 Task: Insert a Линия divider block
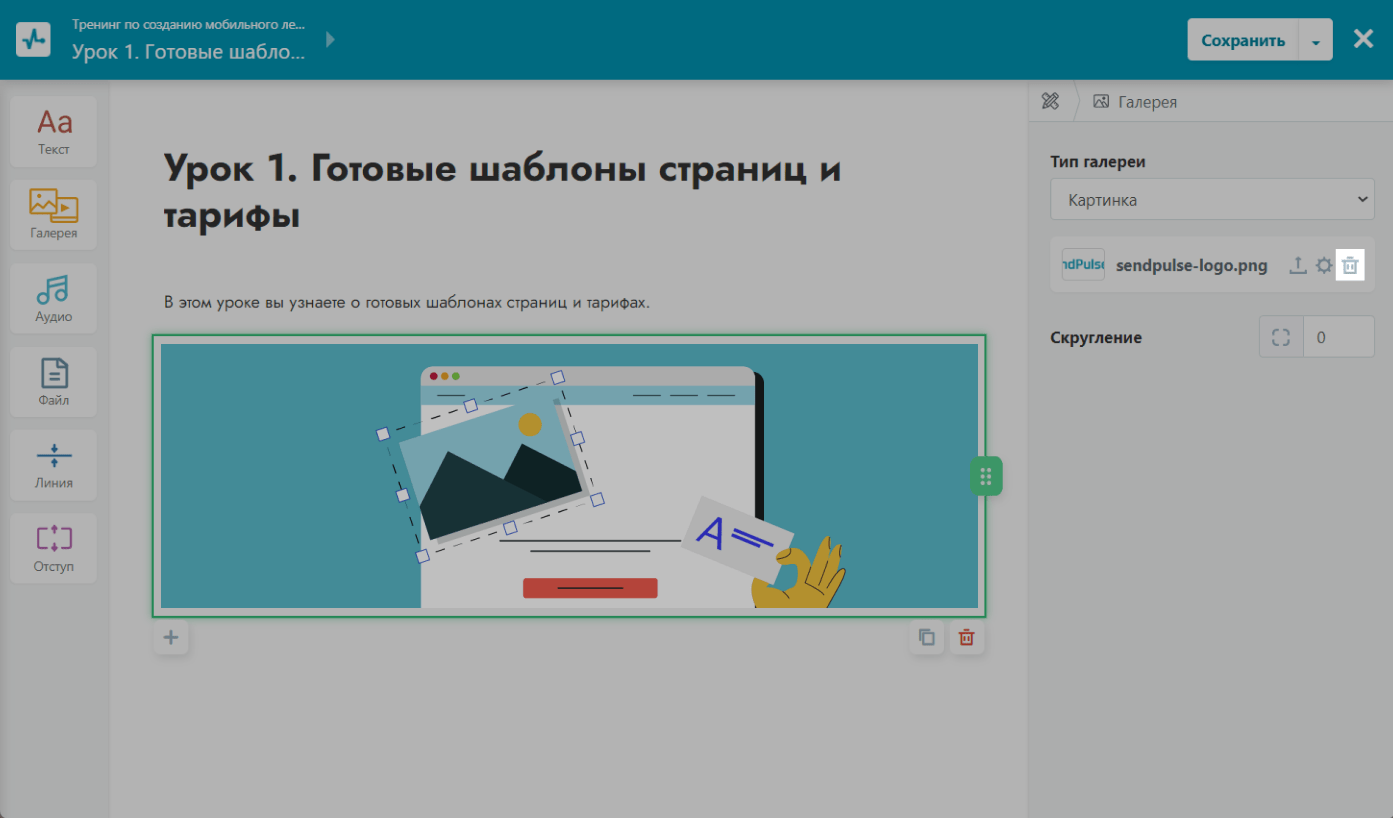click(x=54, y=464)
